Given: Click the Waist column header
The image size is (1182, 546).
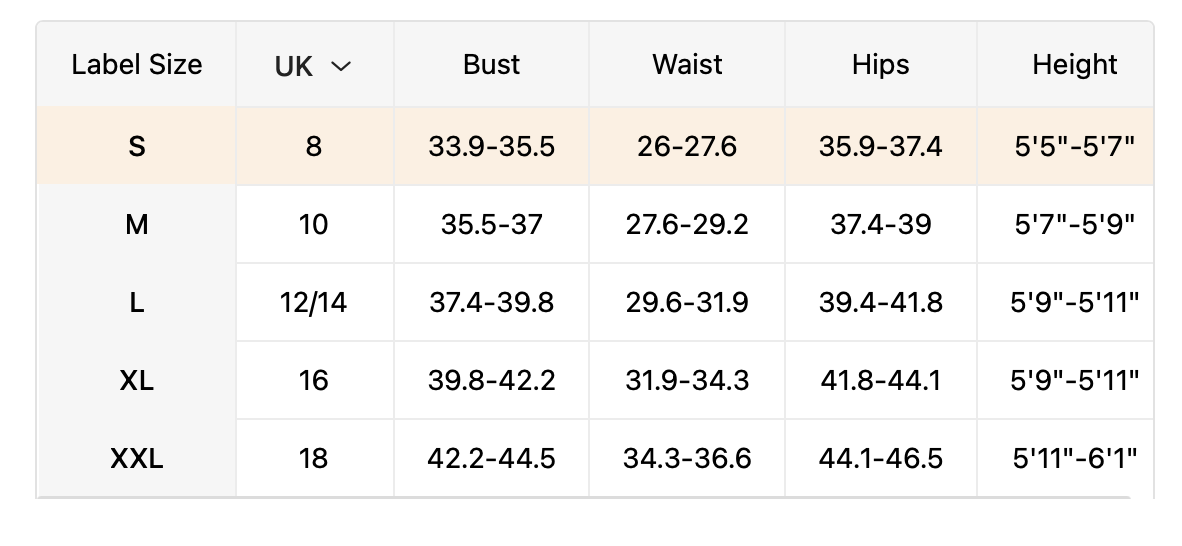Looking at the screenshot, I should coord(687,65).
